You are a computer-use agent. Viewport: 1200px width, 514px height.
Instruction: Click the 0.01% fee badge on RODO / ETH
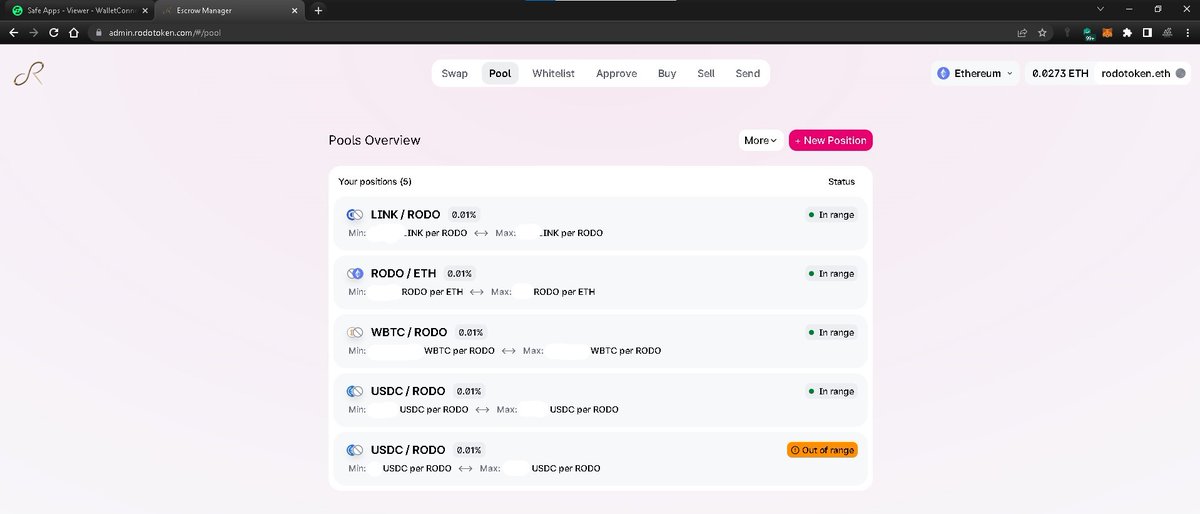tap(459, 273)
